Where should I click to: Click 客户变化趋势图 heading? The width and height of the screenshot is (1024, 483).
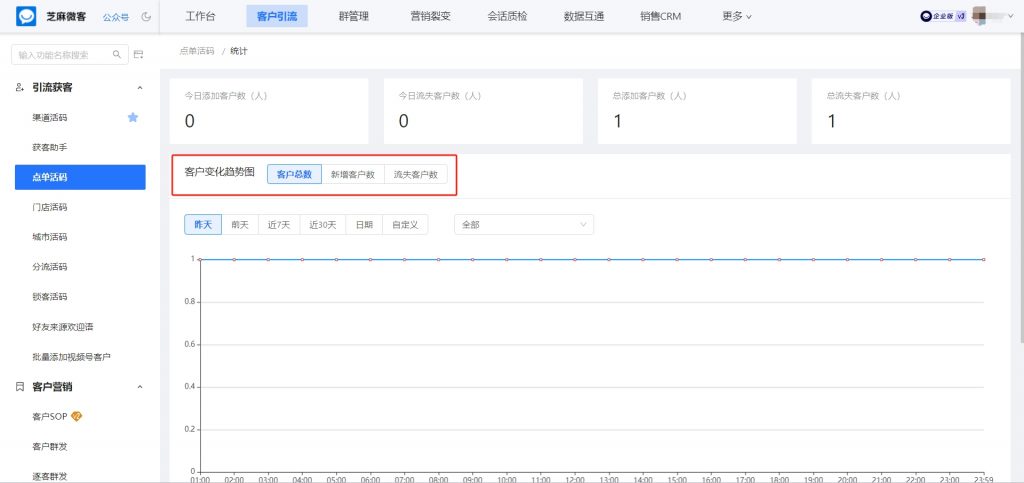point(220,174)
